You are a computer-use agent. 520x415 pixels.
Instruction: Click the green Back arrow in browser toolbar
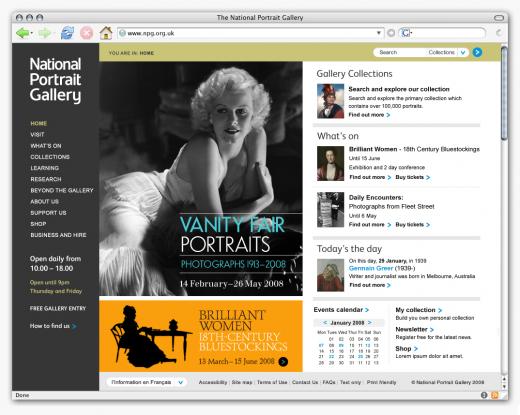coord(22,33)
